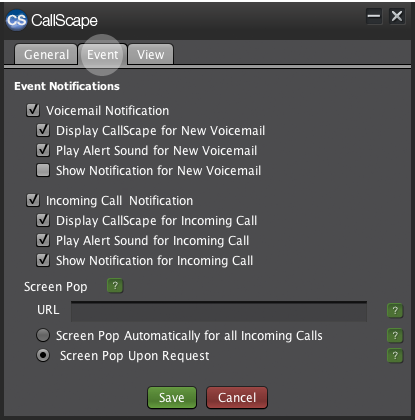The width and height of the screenshot is (415, 420).
Task: Click the CallScape CS logo icon
Action: pyautogui.click(x=16, y=20)
